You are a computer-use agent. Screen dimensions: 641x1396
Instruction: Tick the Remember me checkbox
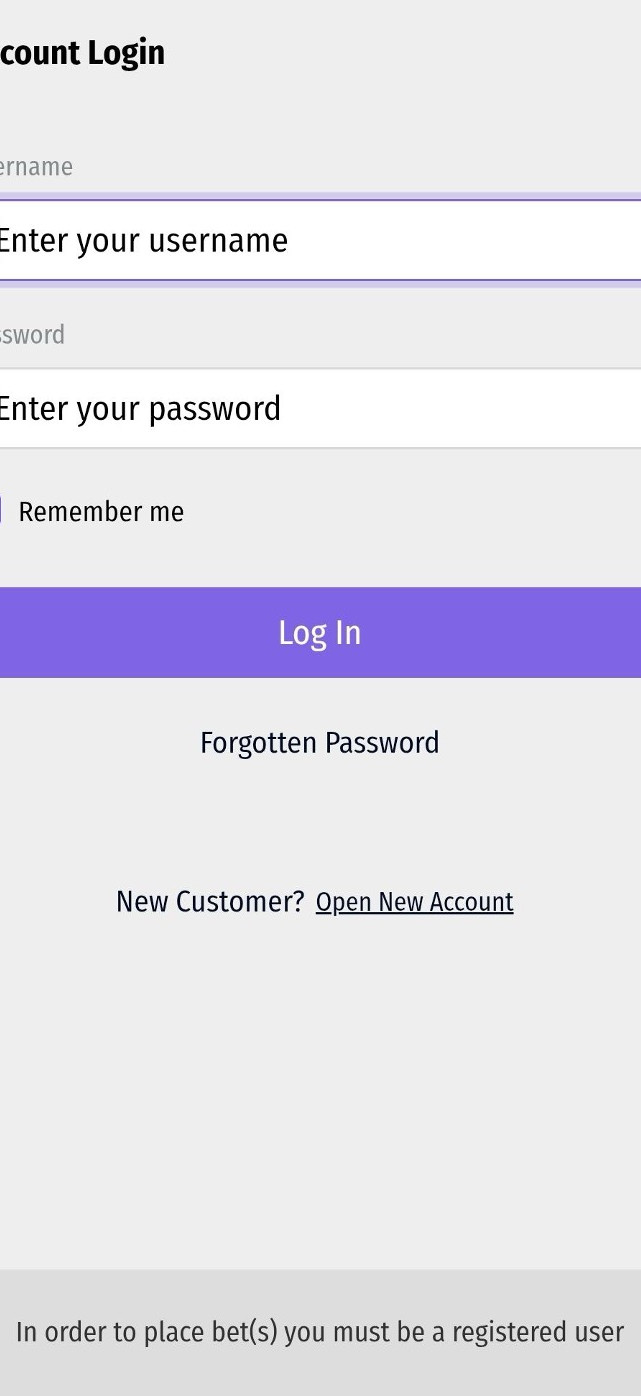point(1,511)
